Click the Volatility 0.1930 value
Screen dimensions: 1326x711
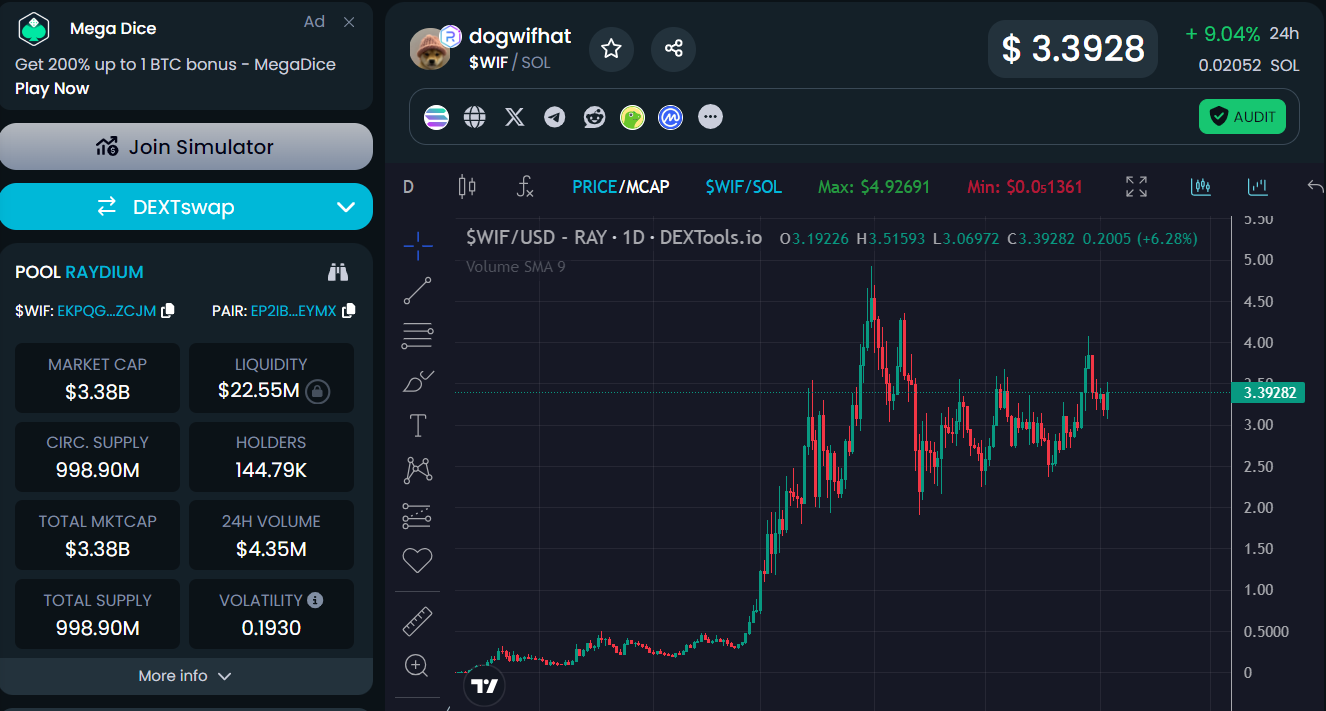tap(271, 628)
